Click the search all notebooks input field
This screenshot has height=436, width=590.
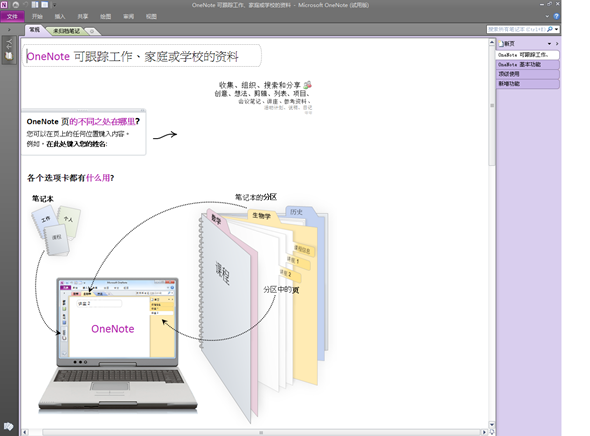point(516,29)
